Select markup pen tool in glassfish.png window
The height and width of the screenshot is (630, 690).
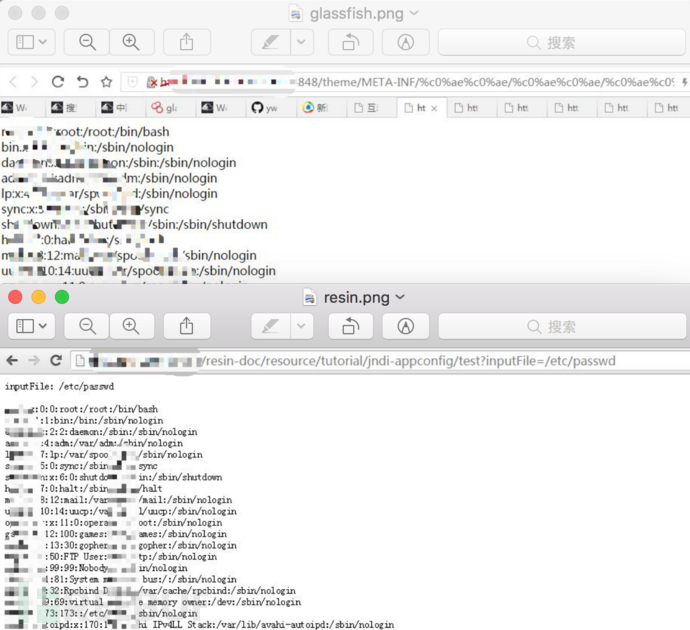point(270,42)
